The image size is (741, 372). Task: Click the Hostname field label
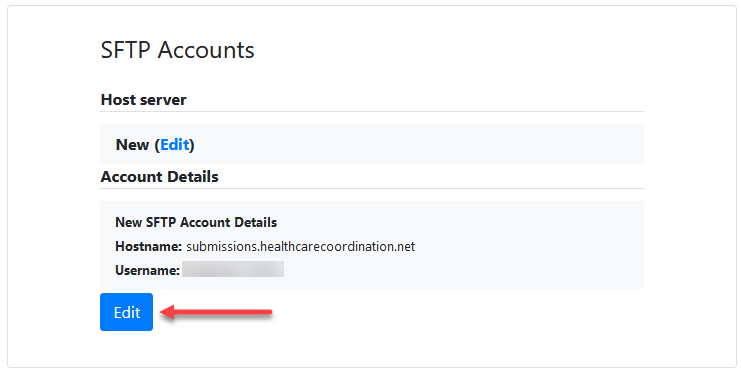point(148,246)
